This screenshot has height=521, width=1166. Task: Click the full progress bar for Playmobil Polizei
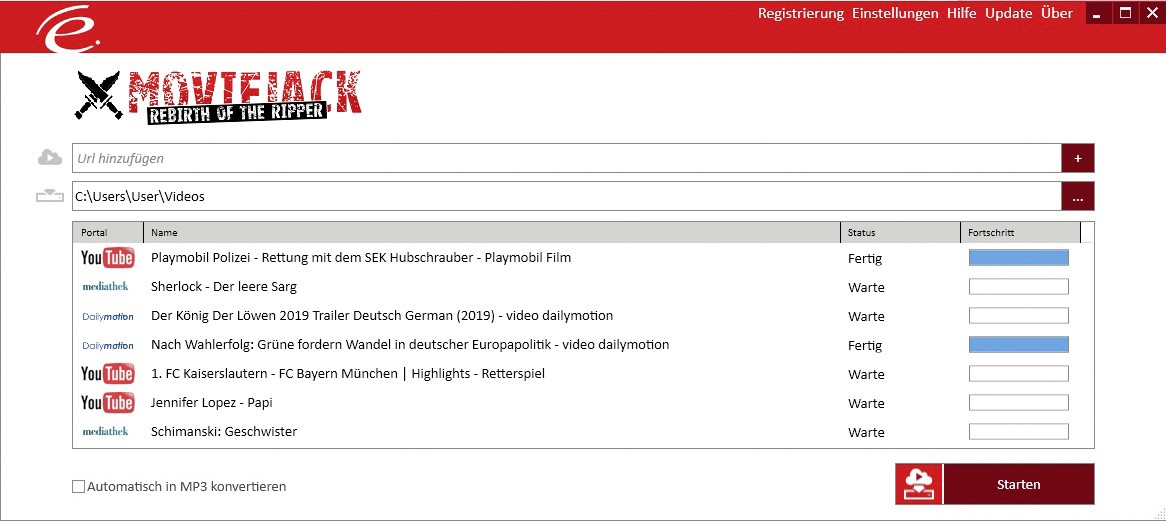tap(1019, 258)
